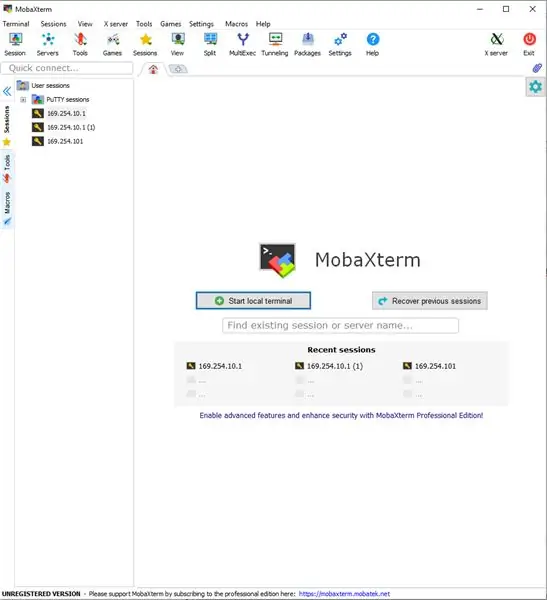The image size is (547, 600).
Task: Click the Servers toolbar icon
Action: pyautogui.click(x=47, y=45)
